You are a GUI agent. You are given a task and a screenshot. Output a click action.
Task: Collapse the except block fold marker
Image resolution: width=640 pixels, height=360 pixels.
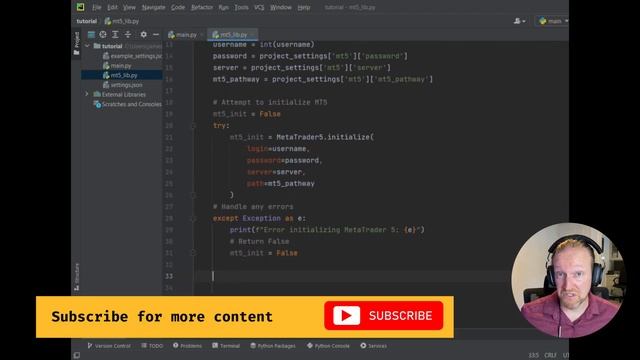(x=193, y=218)
